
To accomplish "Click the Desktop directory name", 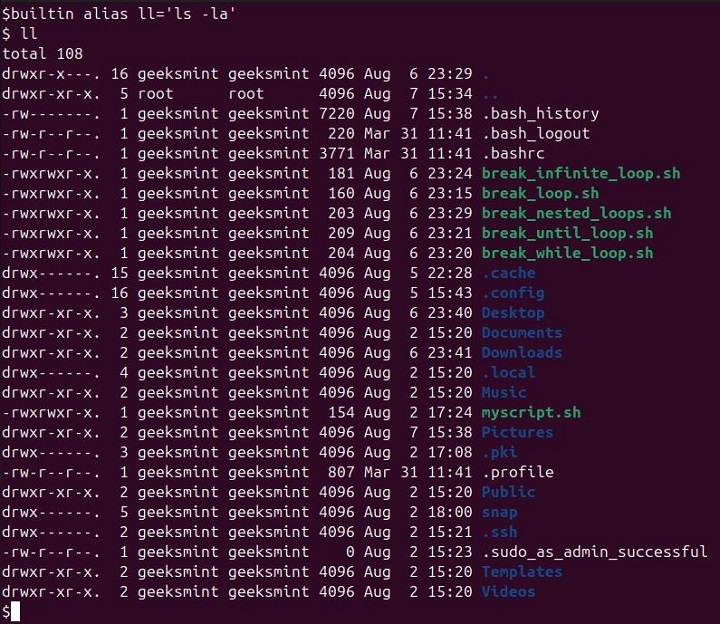I will (x=513, y=312).
